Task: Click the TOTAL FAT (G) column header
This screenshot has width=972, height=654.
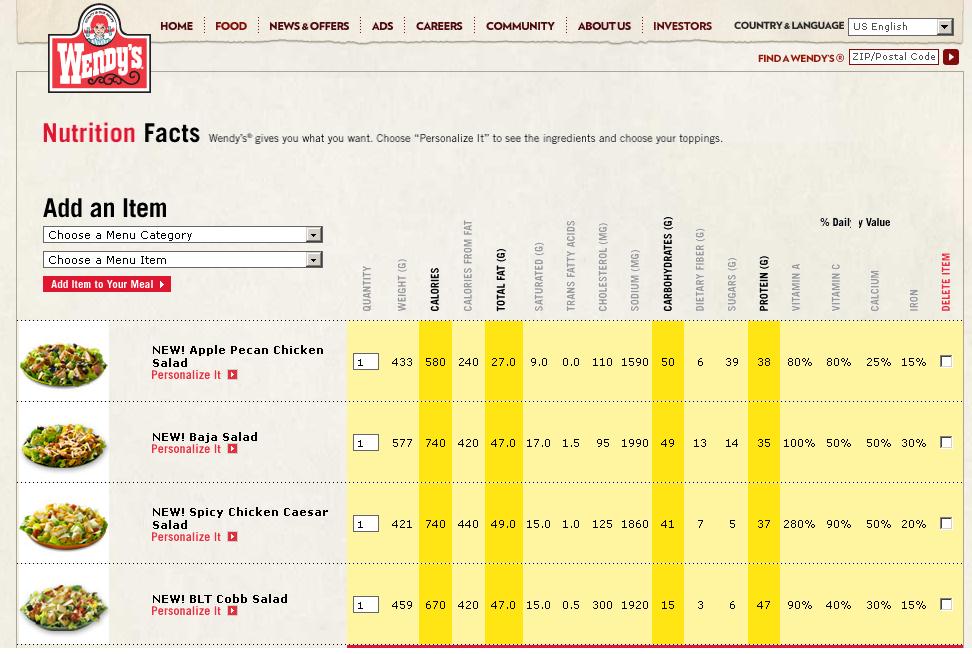Action: point(501,280)
